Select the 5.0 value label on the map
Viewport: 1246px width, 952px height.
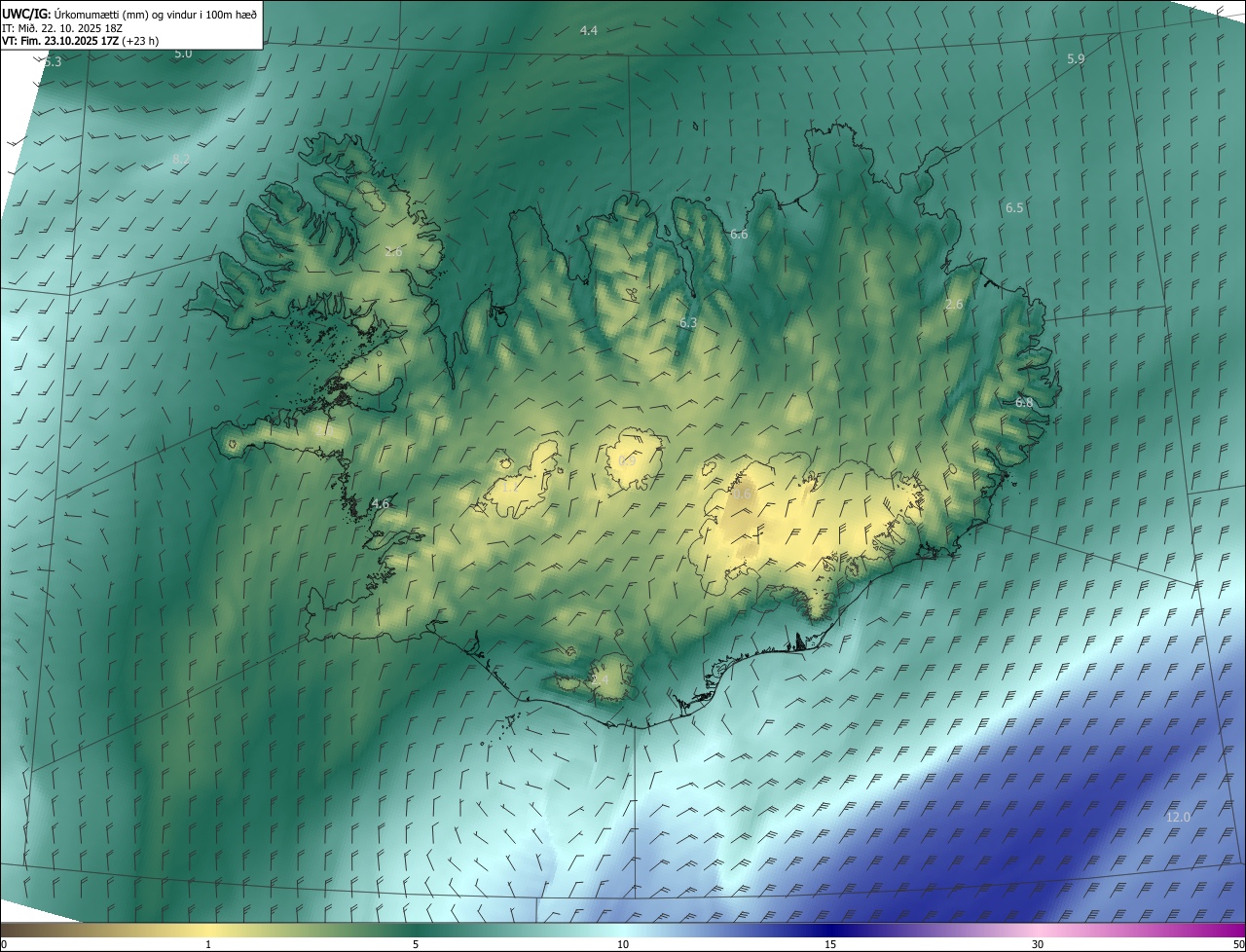pyautogui.click(x=183, y=54)
